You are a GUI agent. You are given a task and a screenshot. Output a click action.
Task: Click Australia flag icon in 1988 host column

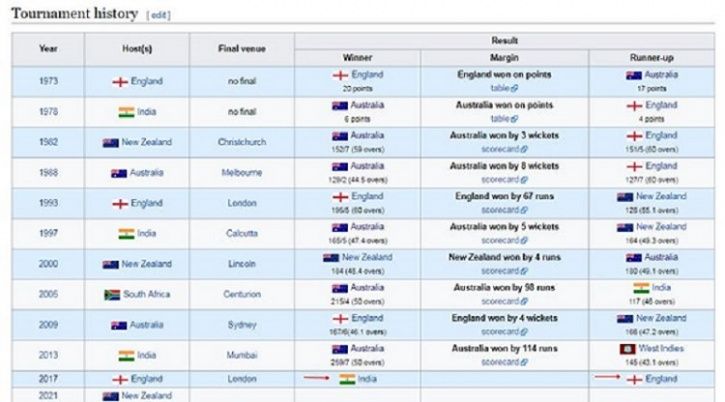pos(119,173)
